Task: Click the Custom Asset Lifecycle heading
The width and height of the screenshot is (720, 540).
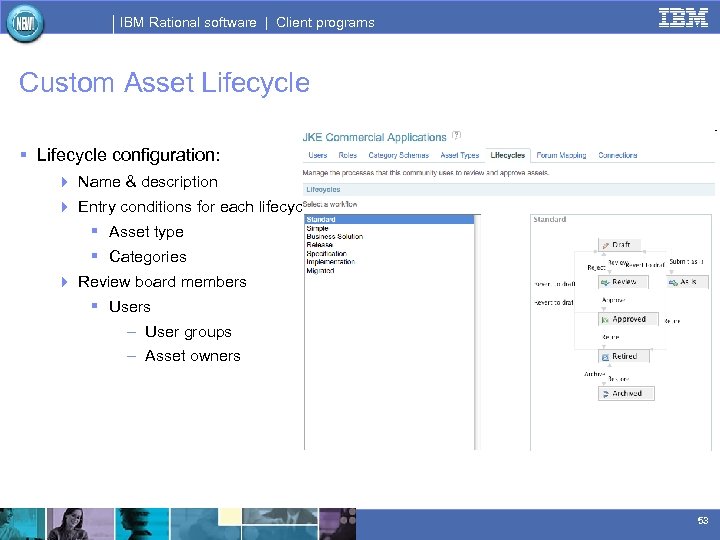Action: [164, 83]
